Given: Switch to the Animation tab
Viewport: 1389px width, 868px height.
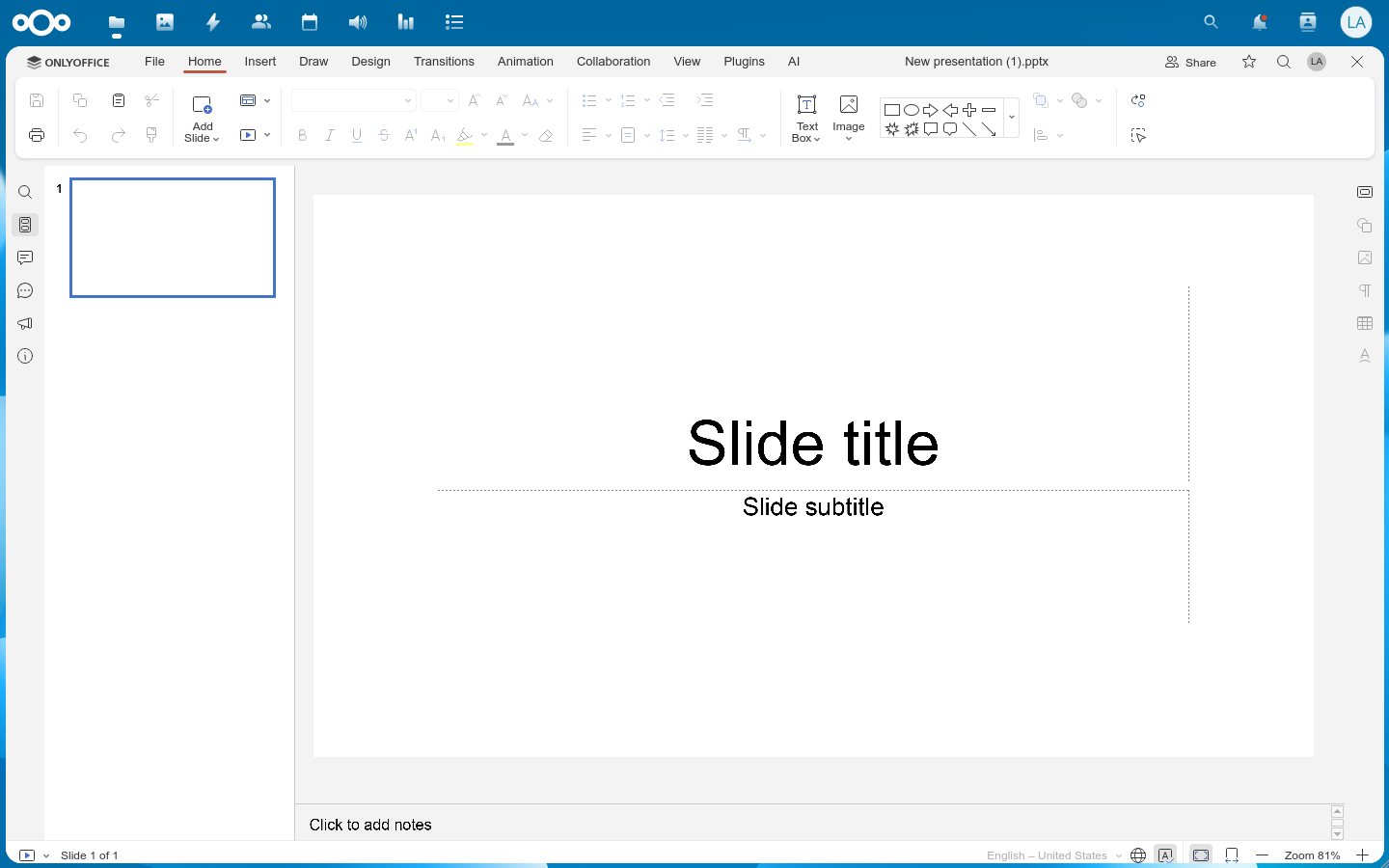Looking at the screenshot, I should [x=526, y=62].
